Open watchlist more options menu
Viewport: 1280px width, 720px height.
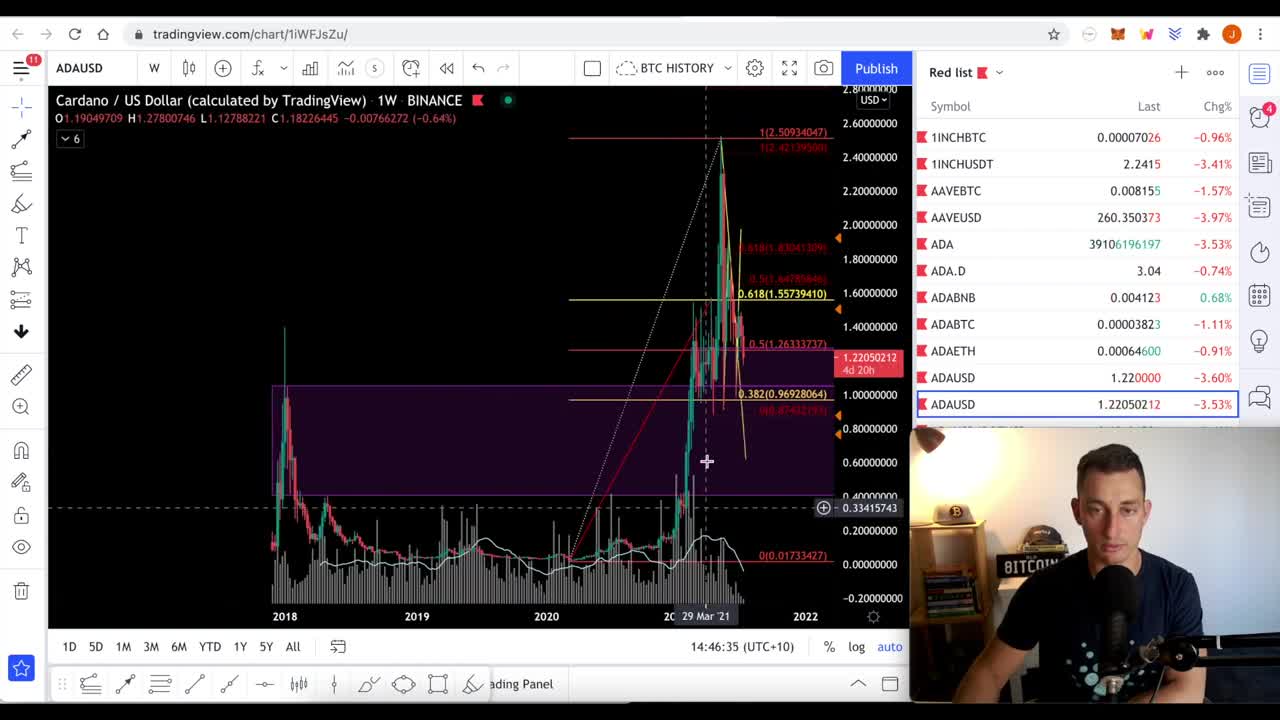[x=1215, y=72]
